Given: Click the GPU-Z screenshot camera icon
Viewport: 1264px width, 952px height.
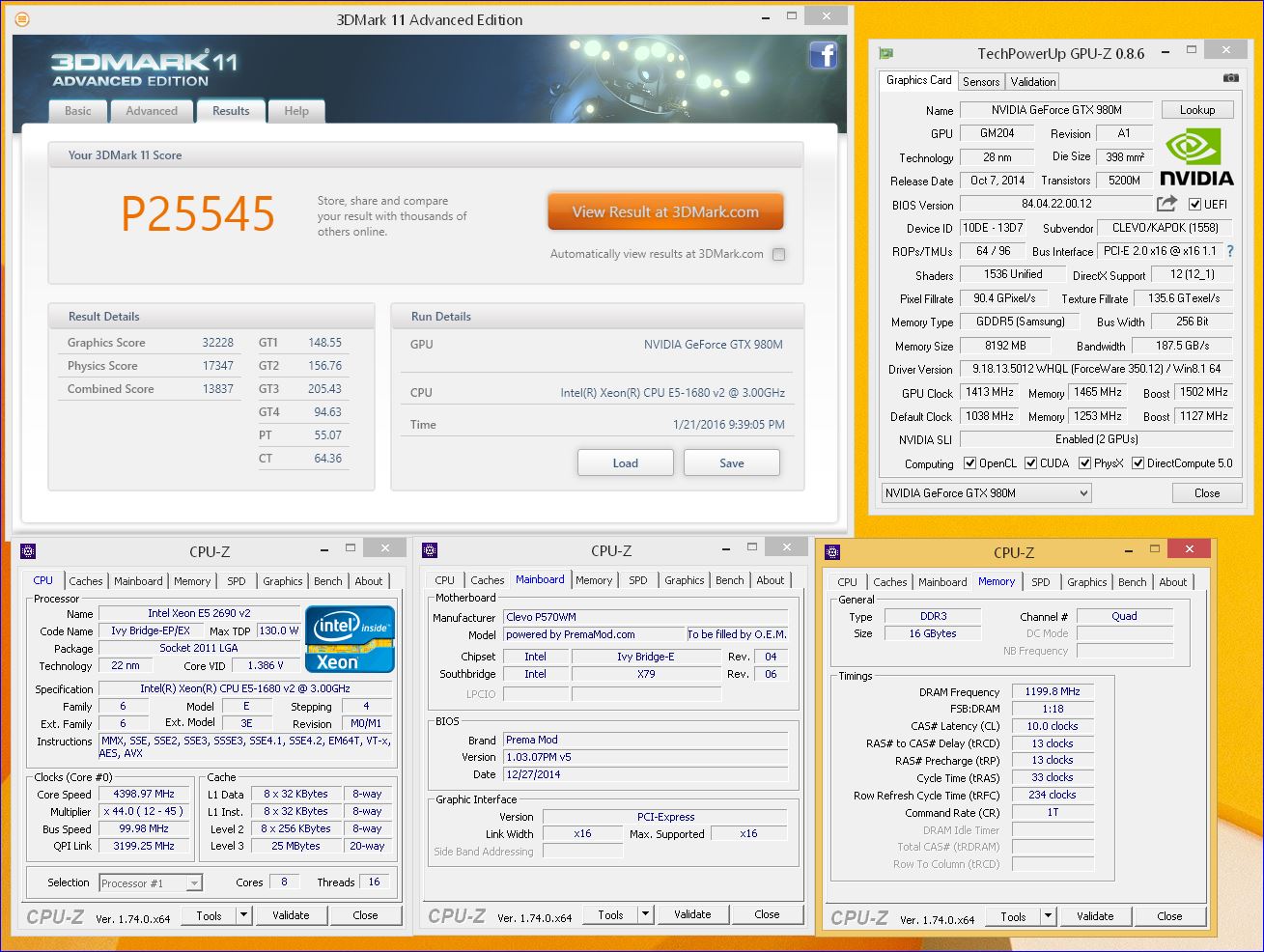Looking at the screenshot, I should [1230, 78].
